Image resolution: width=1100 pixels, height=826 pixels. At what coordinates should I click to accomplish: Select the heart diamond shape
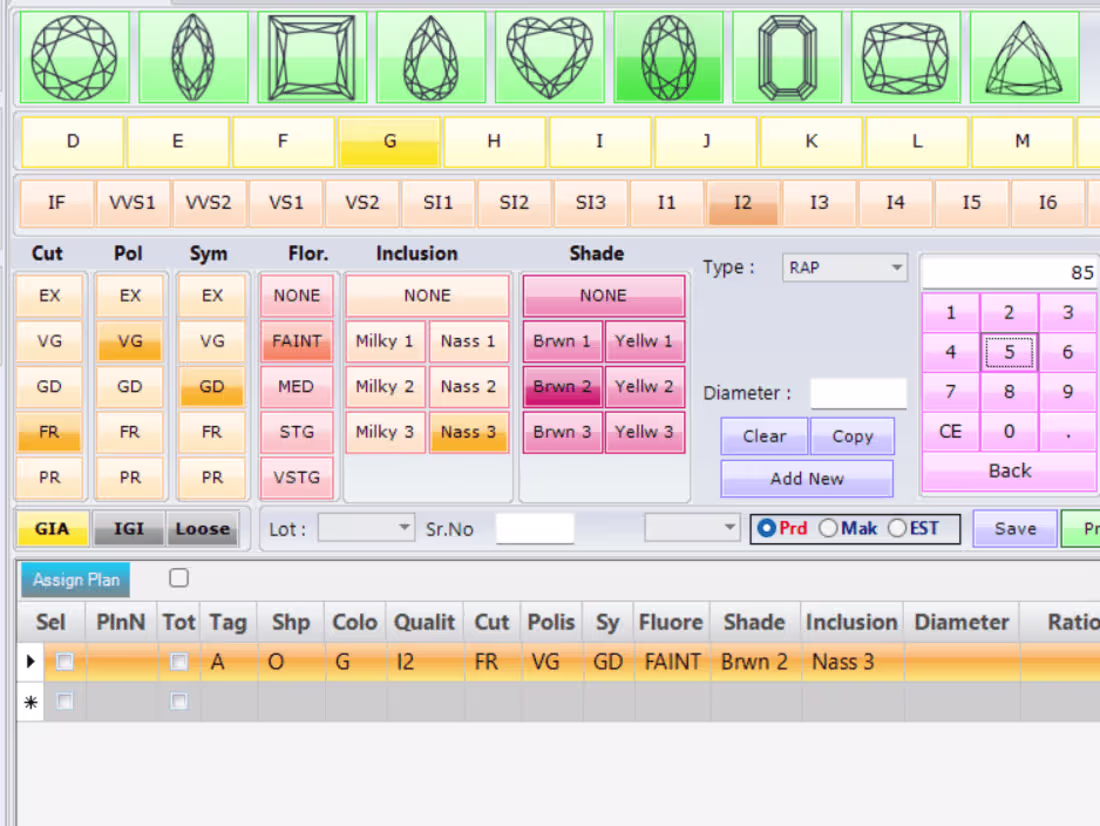(x=549, y=58)
